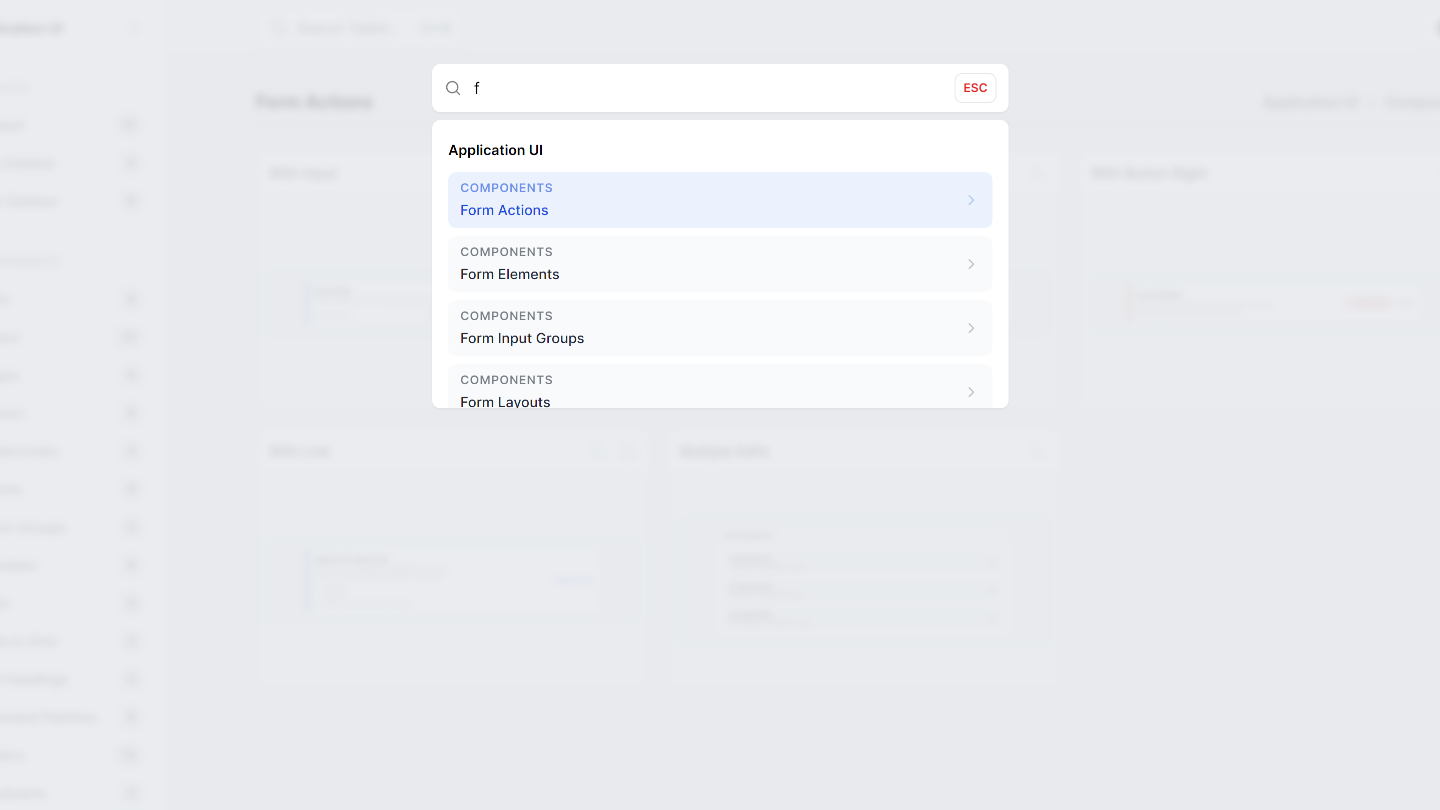Expand the Form Layouts result via its chevron
Screen dimensions: 1440x810
(970, 392)
